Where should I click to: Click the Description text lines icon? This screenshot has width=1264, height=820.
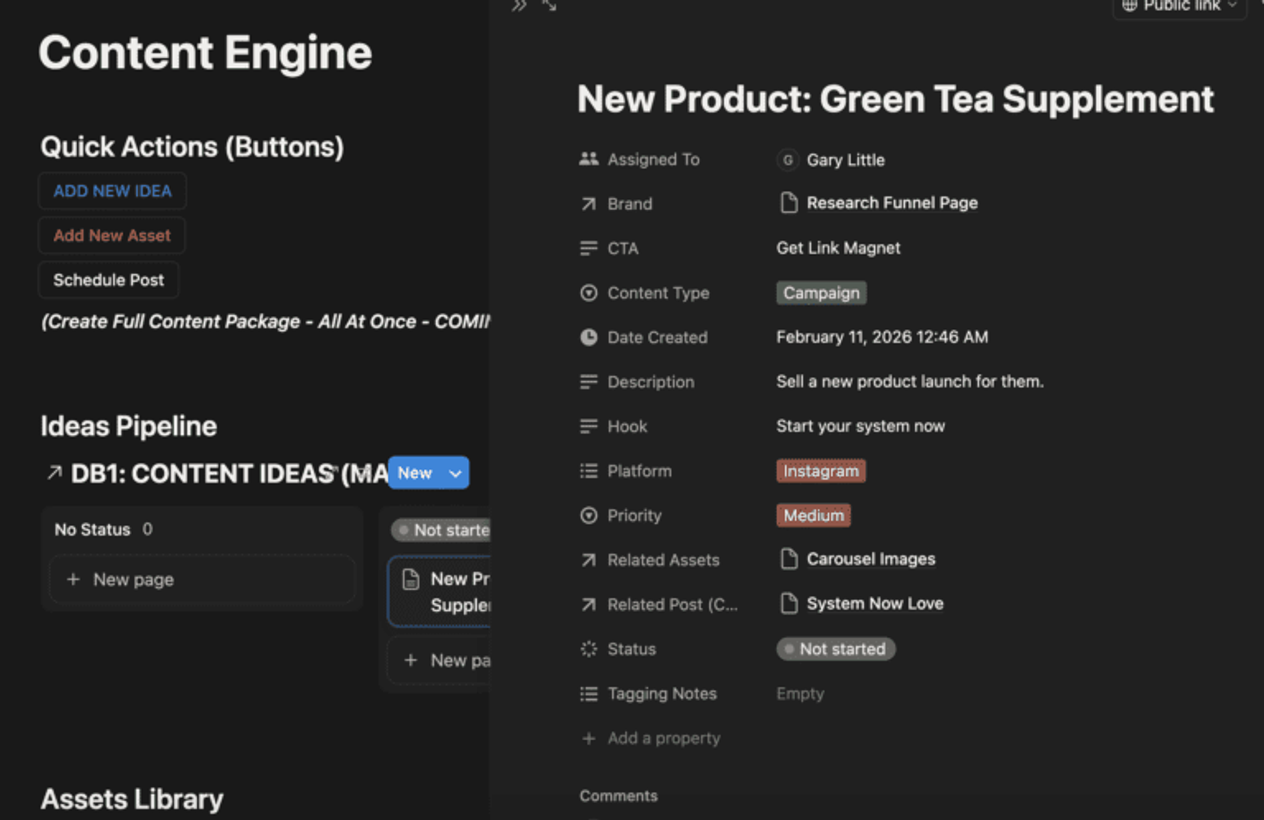coord(588,382)
